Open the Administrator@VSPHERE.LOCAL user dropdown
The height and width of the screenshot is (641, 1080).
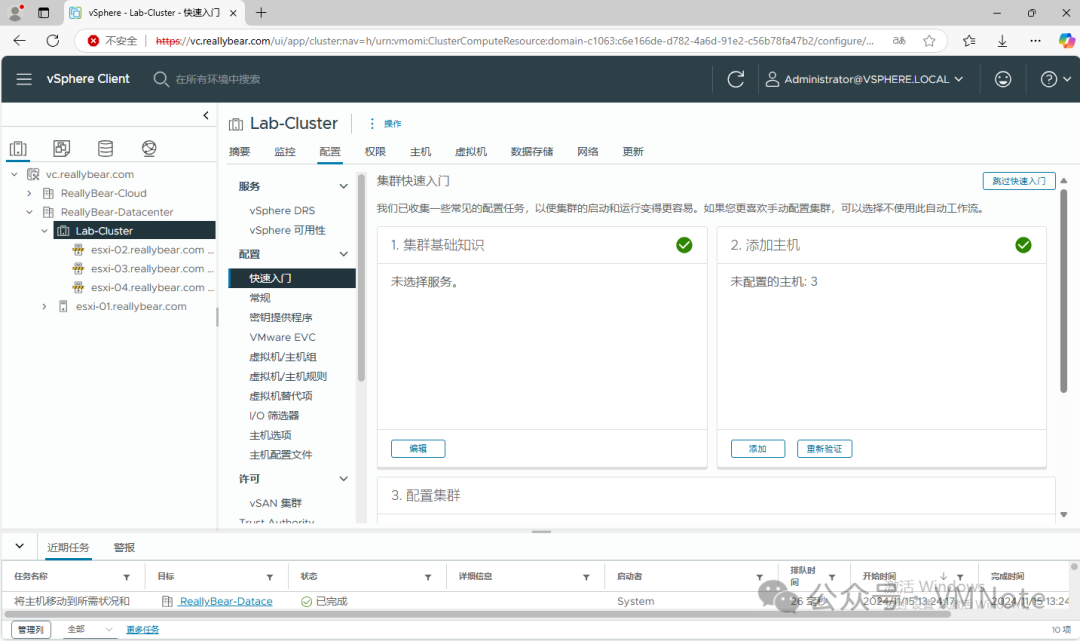[864, 79]
